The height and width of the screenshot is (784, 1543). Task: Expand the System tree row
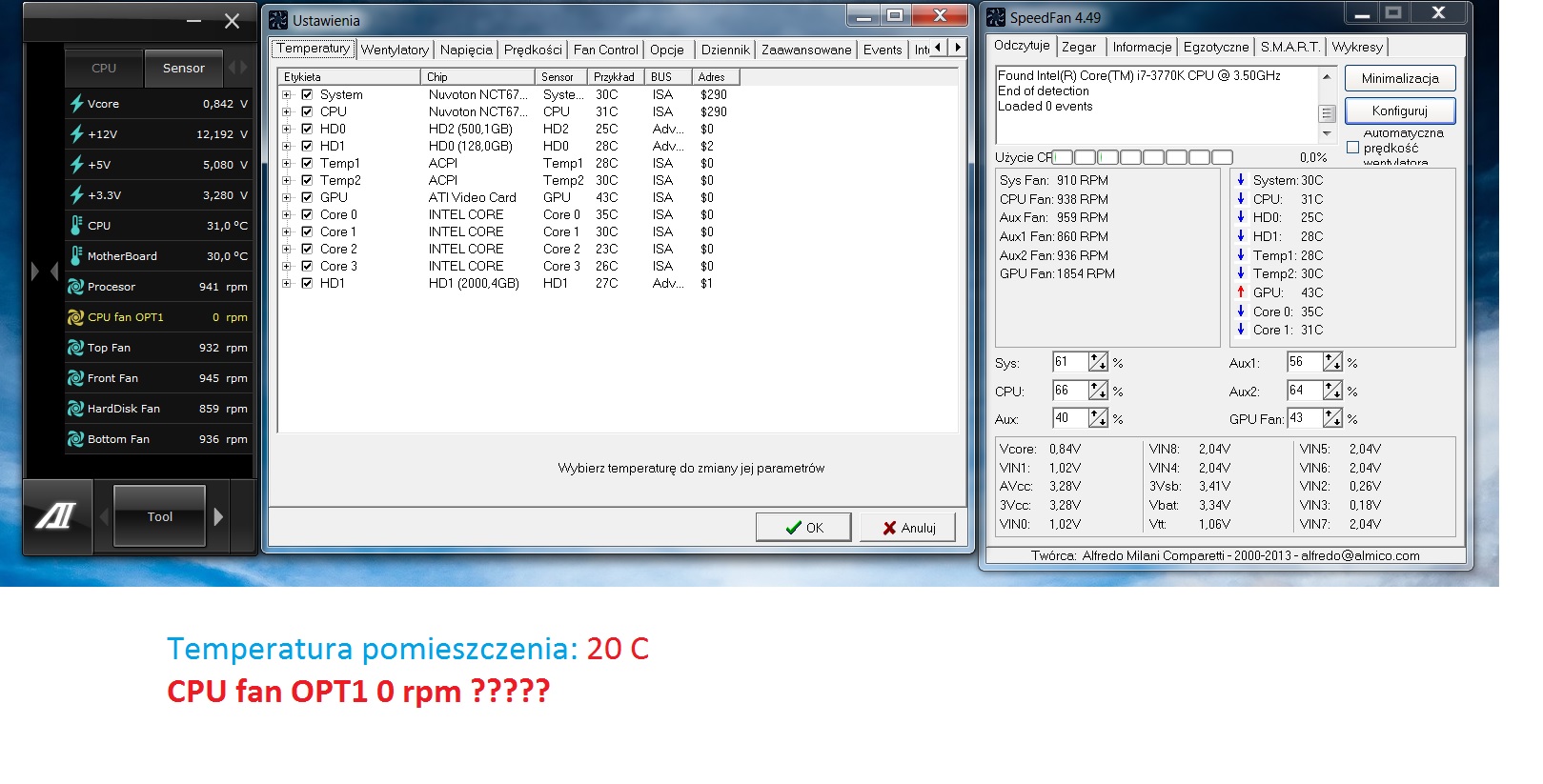click(x=286, y=94)
